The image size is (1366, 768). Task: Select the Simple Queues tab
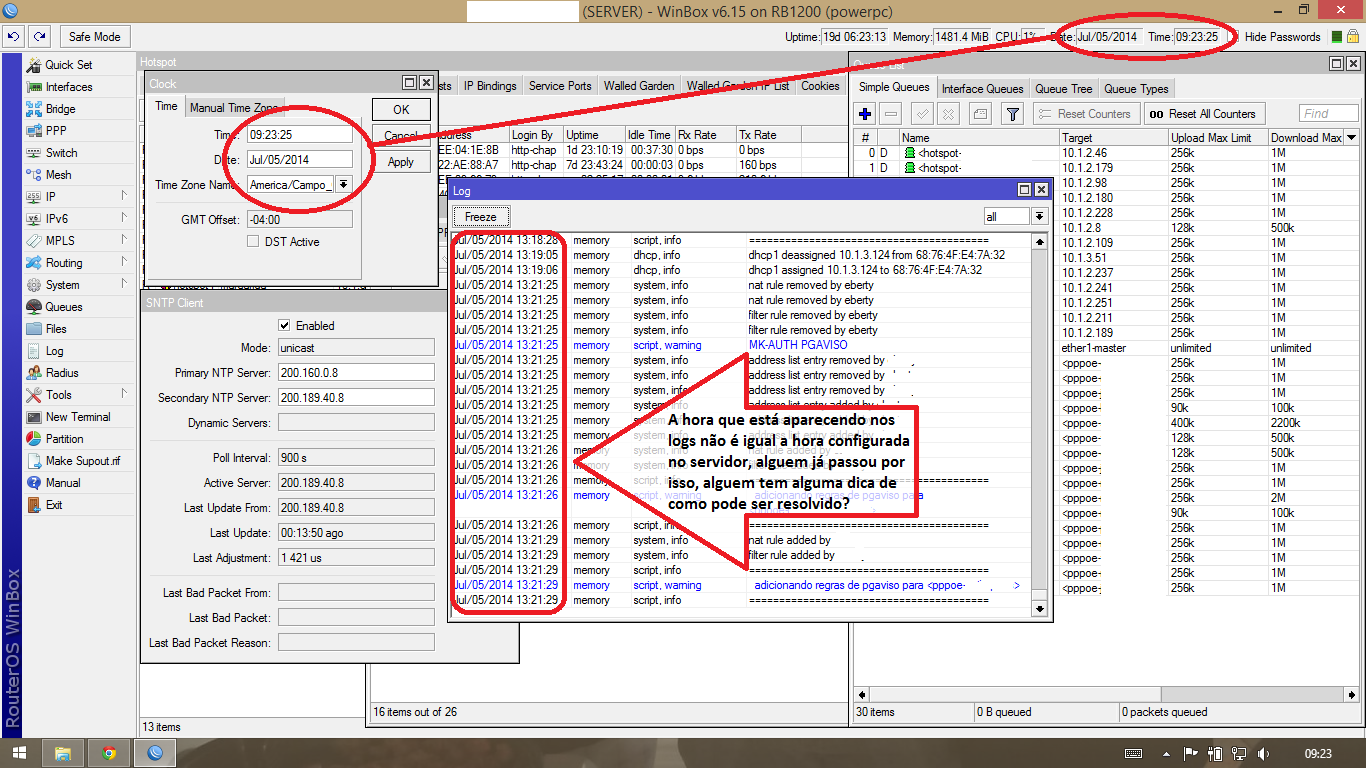[x=895, y=88]
